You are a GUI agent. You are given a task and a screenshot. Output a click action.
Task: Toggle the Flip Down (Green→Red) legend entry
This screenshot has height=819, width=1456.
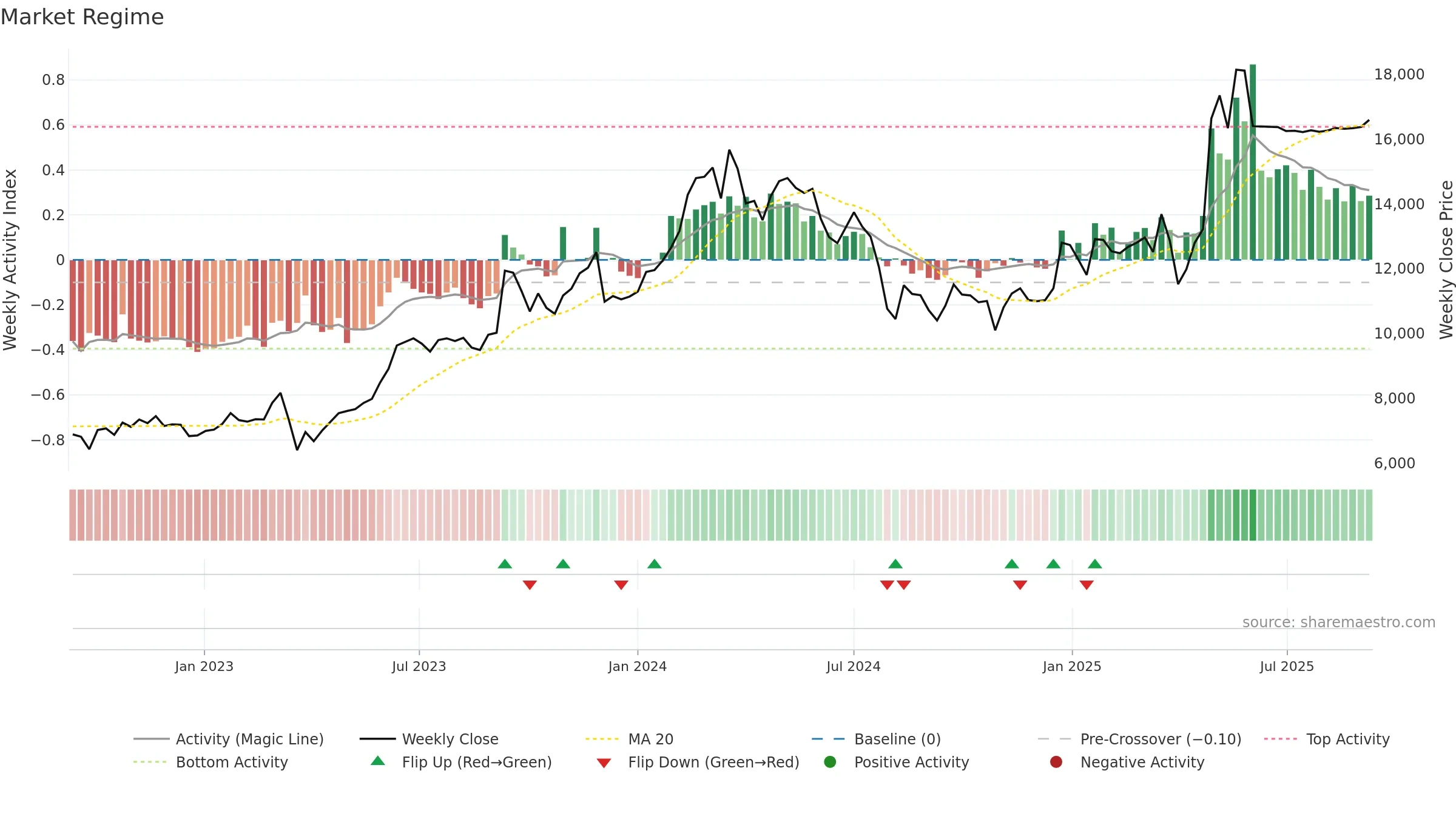(698, 762)
